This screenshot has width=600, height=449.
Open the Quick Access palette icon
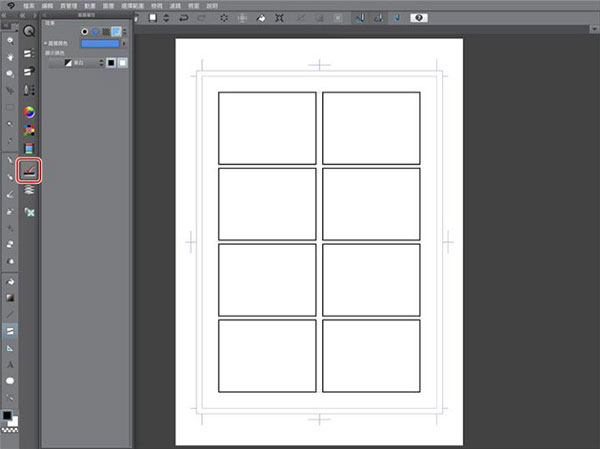(29, 31)
